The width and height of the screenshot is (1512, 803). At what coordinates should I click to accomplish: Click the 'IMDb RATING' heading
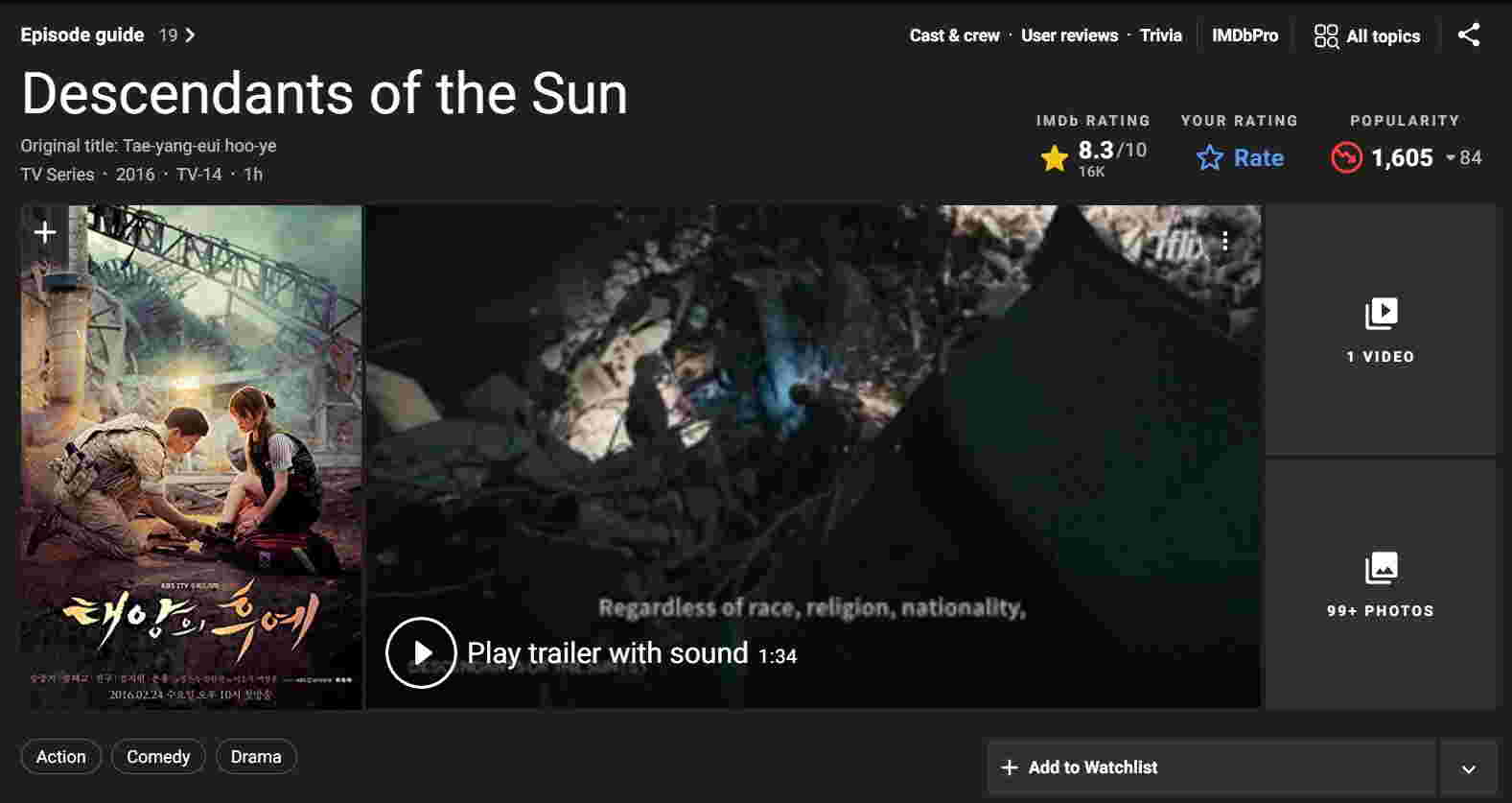point(1093,121)
